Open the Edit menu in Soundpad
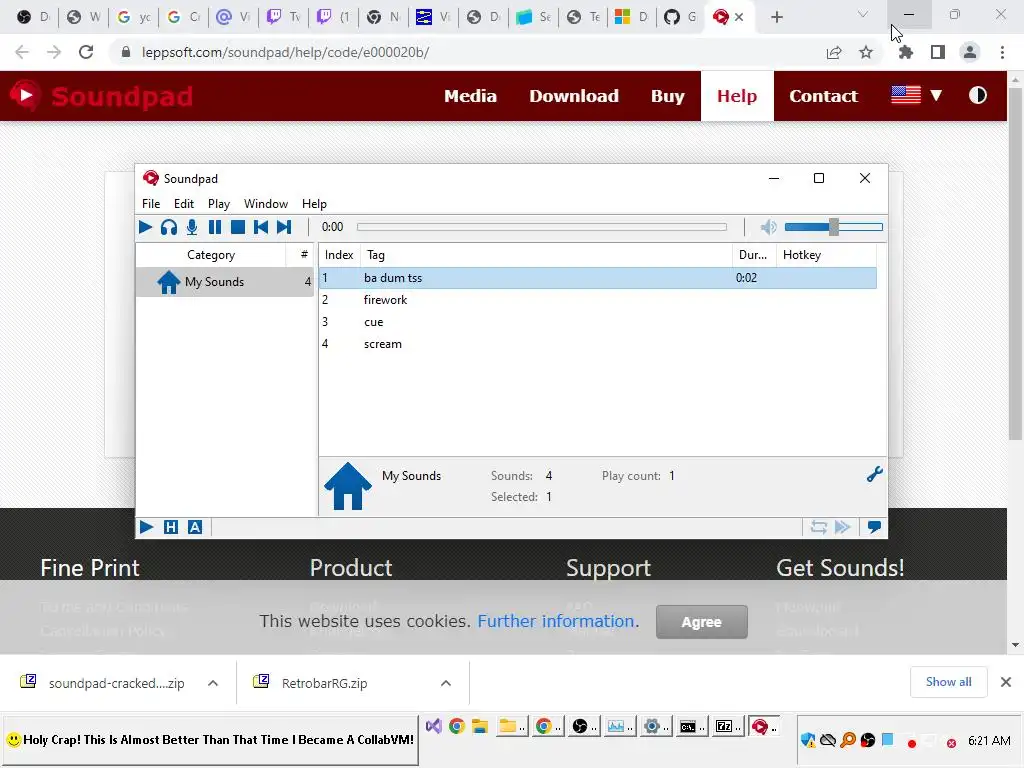The height and width of the screenshot is (768, 1024). [184, 204]
